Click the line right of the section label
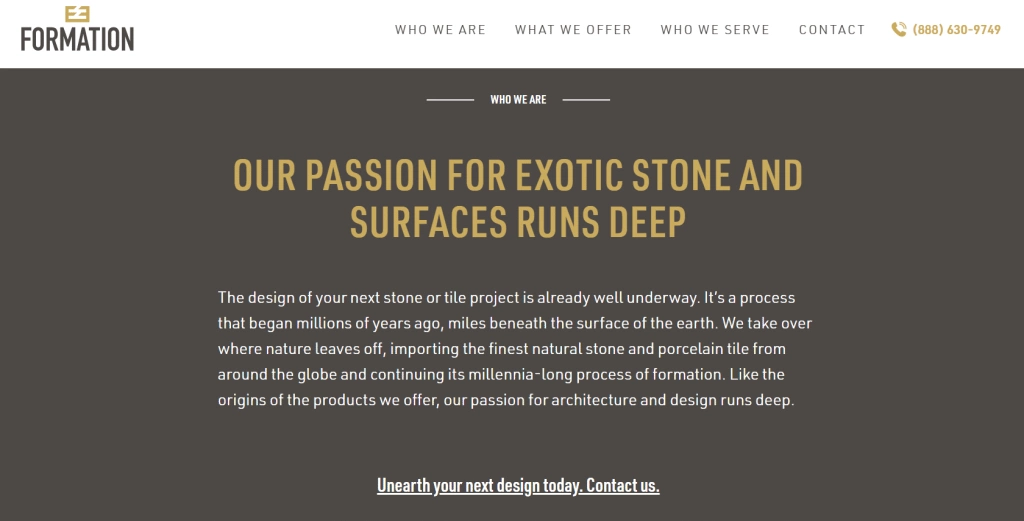This screenshot has width=1024, height=521. (x=586, y=100)
